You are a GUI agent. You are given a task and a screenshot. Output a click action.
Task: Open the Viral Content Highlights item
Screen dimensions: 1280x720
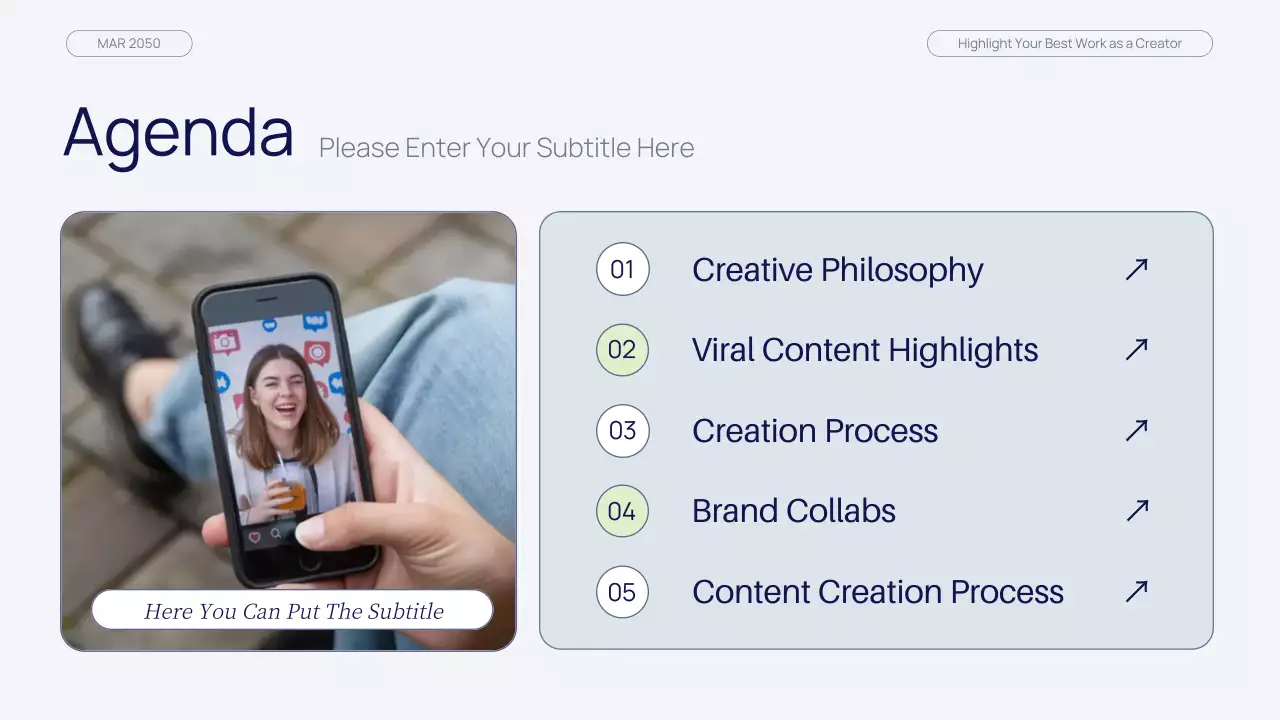(865, 350)
